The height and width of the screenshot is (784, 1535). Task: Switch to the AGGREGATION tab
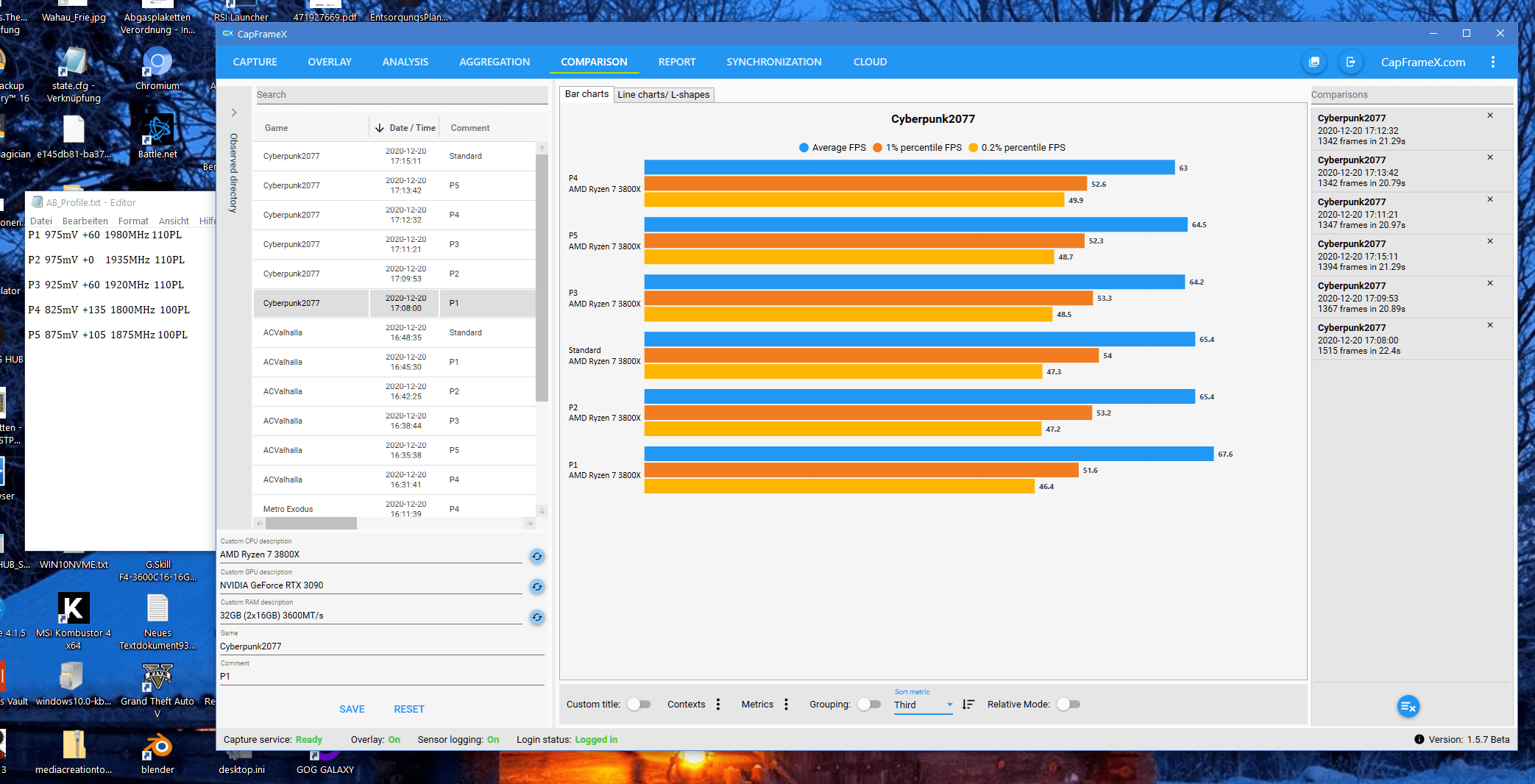click(494, 62)
